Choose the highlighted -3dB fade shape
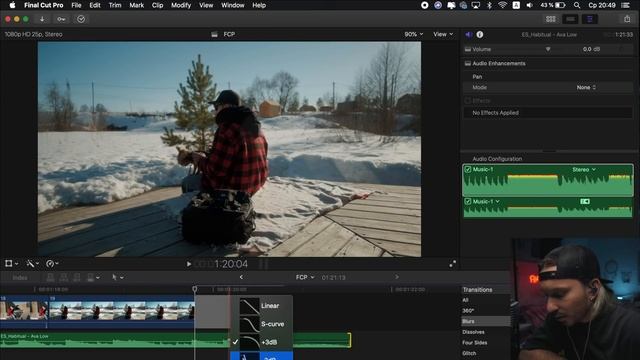640x360 pixels. (x=262, y=356)
